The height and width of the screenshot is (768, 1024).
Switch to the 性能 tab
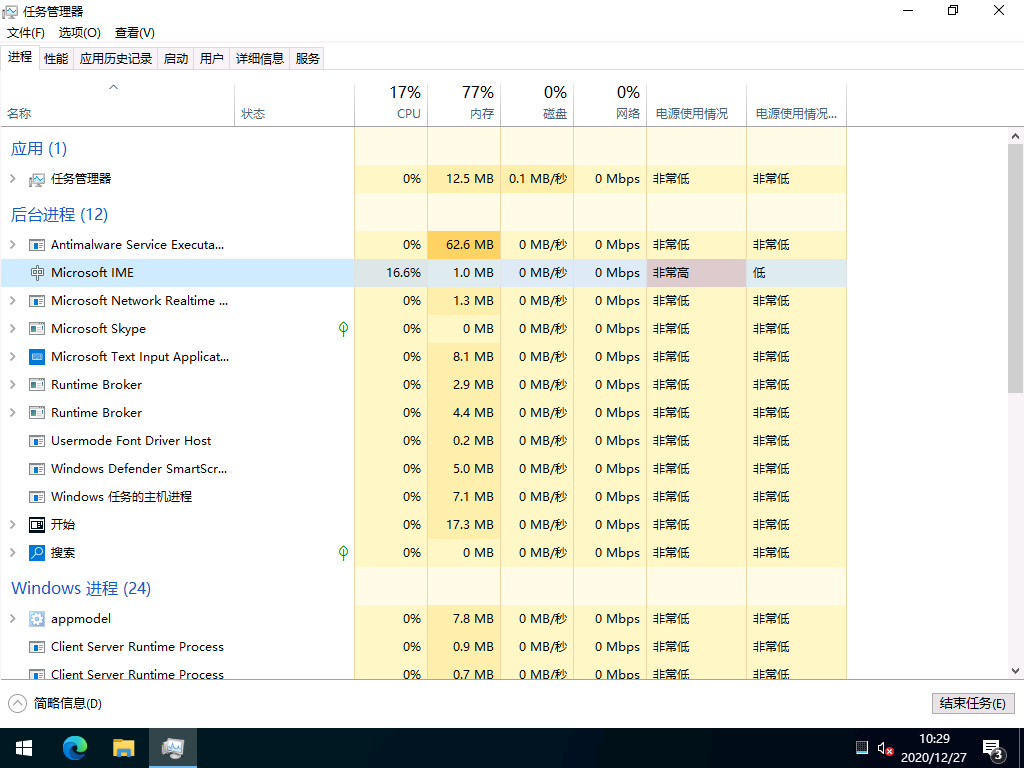[56, 59]
